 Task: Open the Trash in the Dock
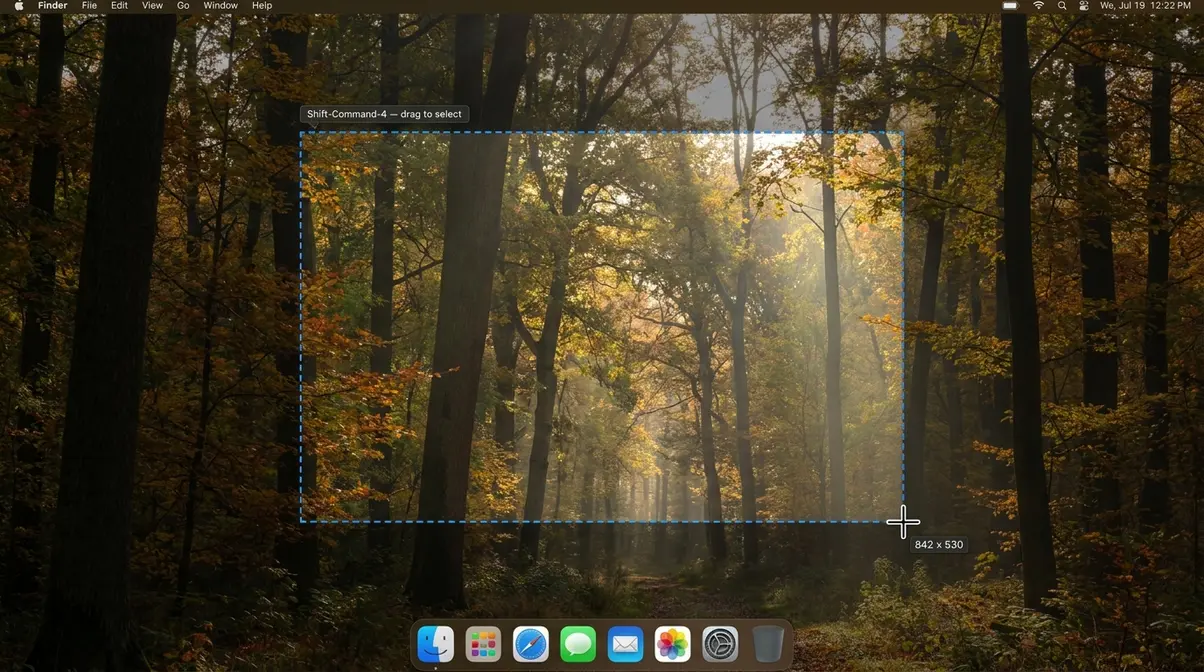768,644
